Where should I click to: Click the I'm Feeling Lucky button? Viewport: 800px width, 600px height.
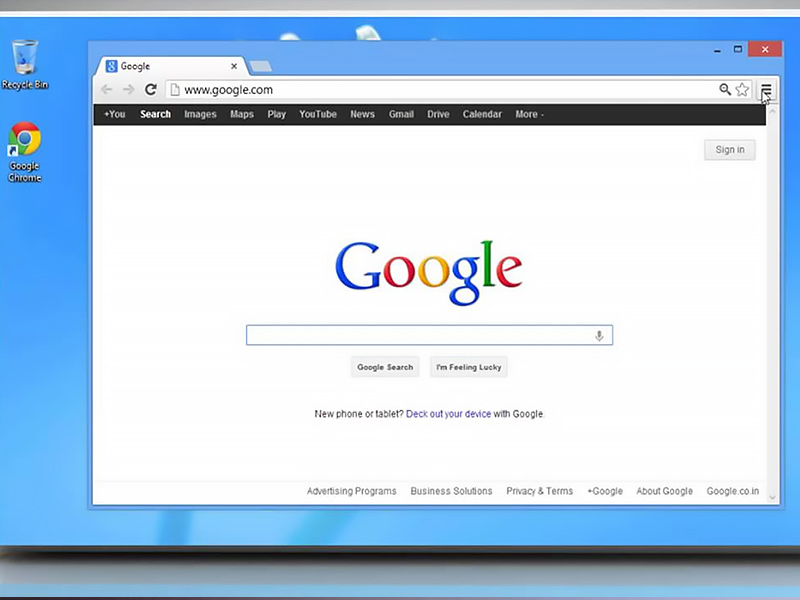pyautogui.click(x=469, y=367)
